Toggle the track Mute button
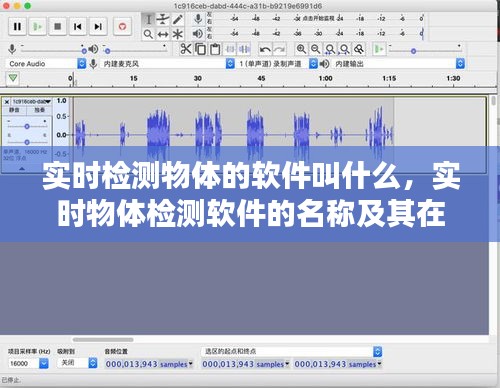Image resolution: width=500 pixels, height=388 pixels. [14, 110]
